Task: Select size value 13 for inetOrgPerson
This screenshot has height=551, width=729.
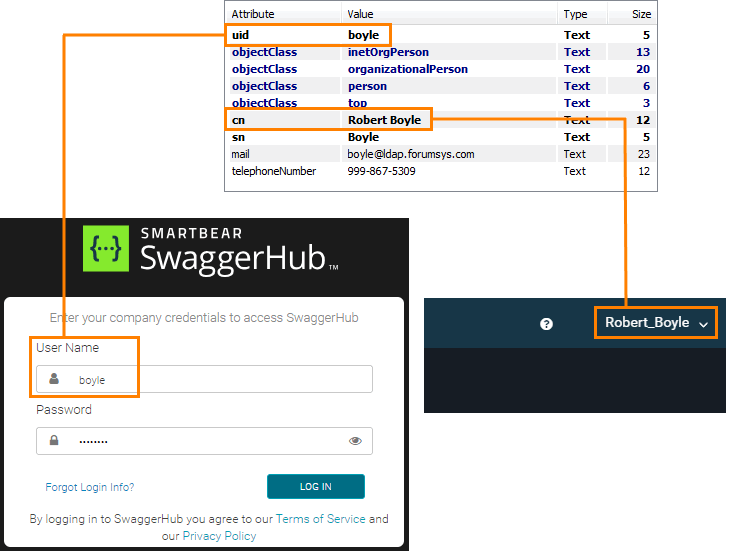Action: click(643, 52)
